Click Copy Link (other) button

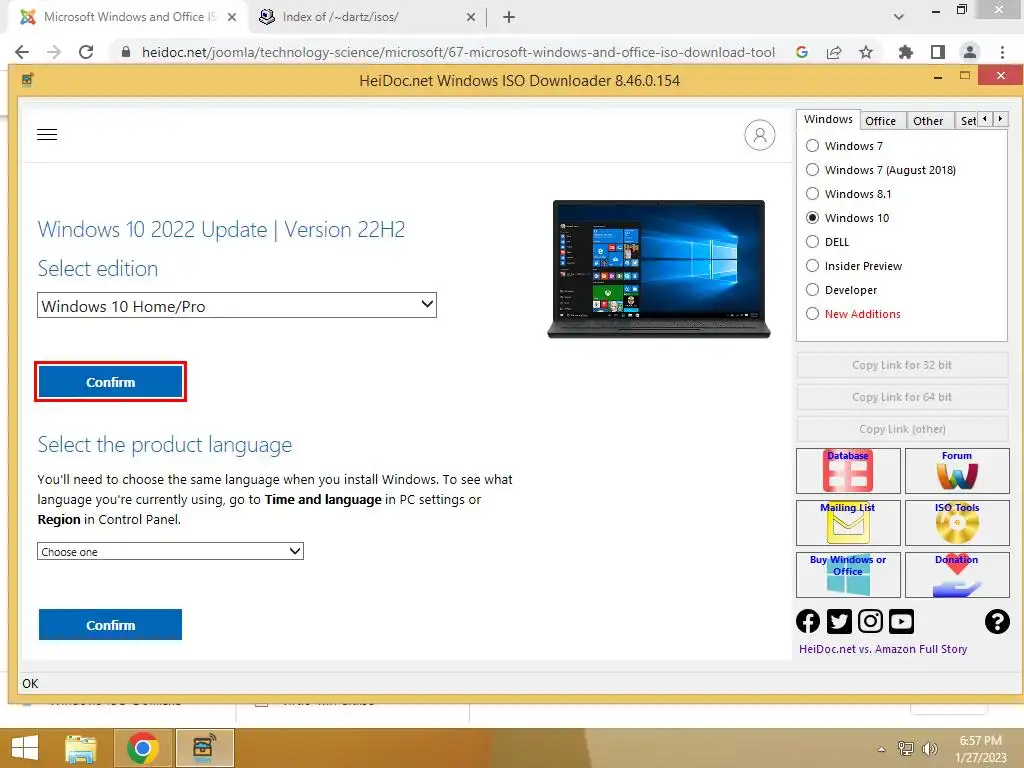tap(902, 429)
